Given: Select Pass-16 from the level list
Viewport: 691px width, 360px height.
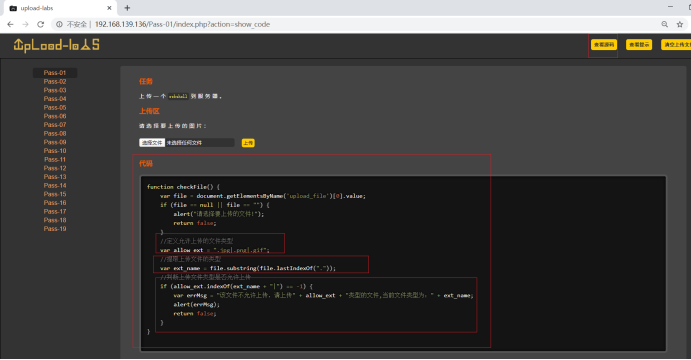Looking at the screenshot, I should point(55,203).
